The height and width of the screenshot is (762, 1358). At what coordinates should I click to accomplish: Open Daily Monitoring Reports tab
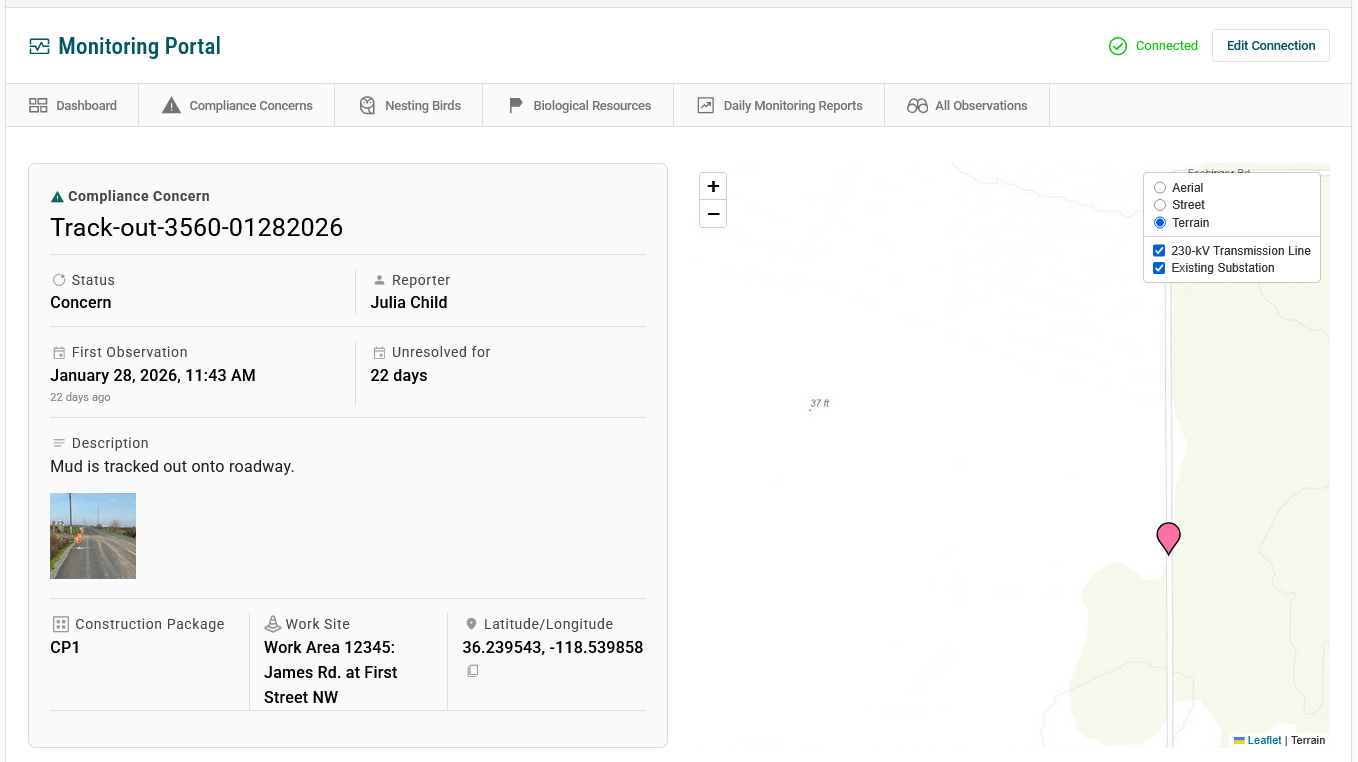pyautogui.click(x=780, y=105)
